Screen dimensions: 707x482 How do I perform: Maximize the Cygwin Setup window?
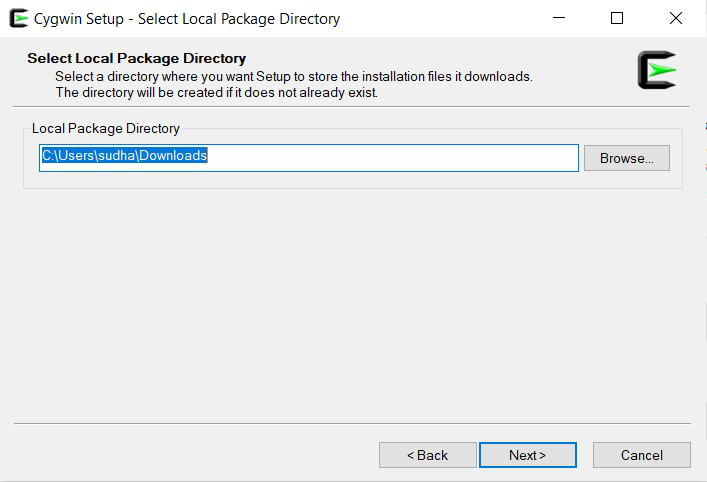[617, 18]
